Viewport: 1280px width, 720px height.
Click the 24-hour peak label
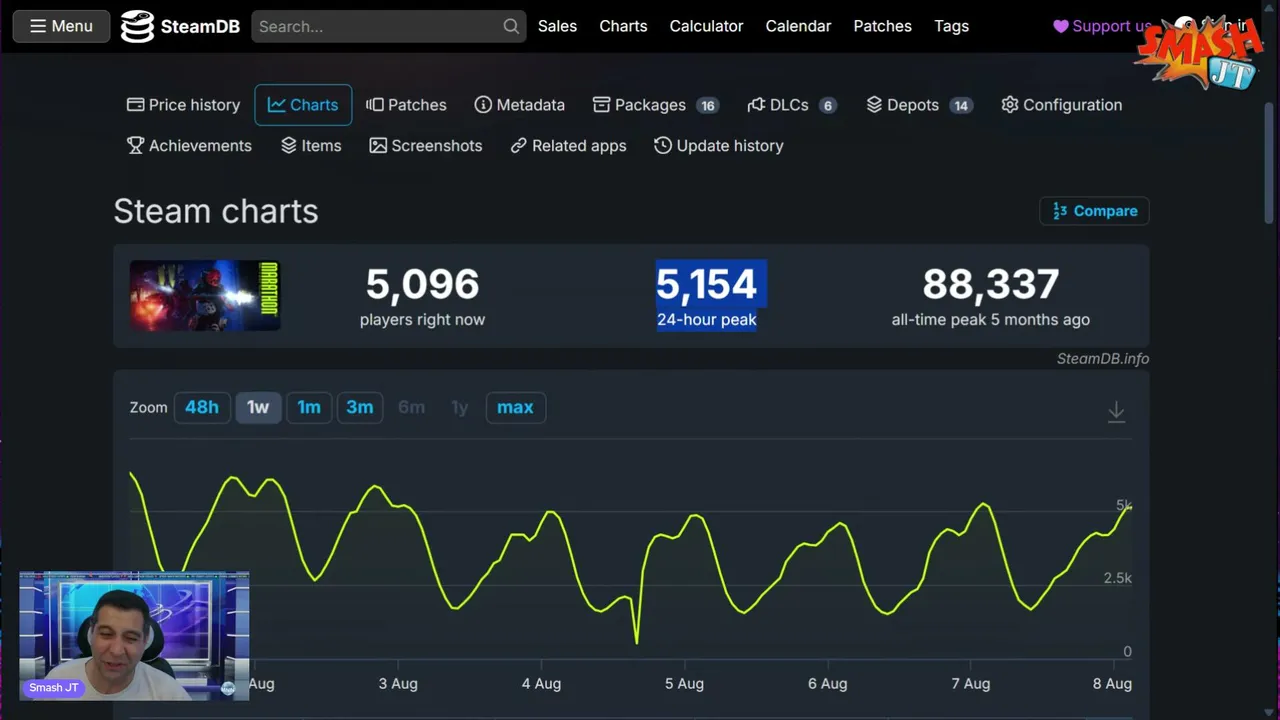click(706, 320)
